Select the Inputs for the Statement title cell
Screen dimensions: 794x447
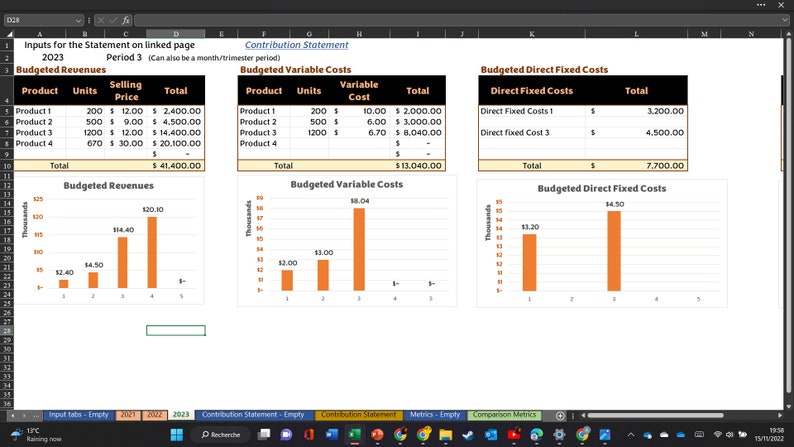pyautogui.click(x=109, y=45)
